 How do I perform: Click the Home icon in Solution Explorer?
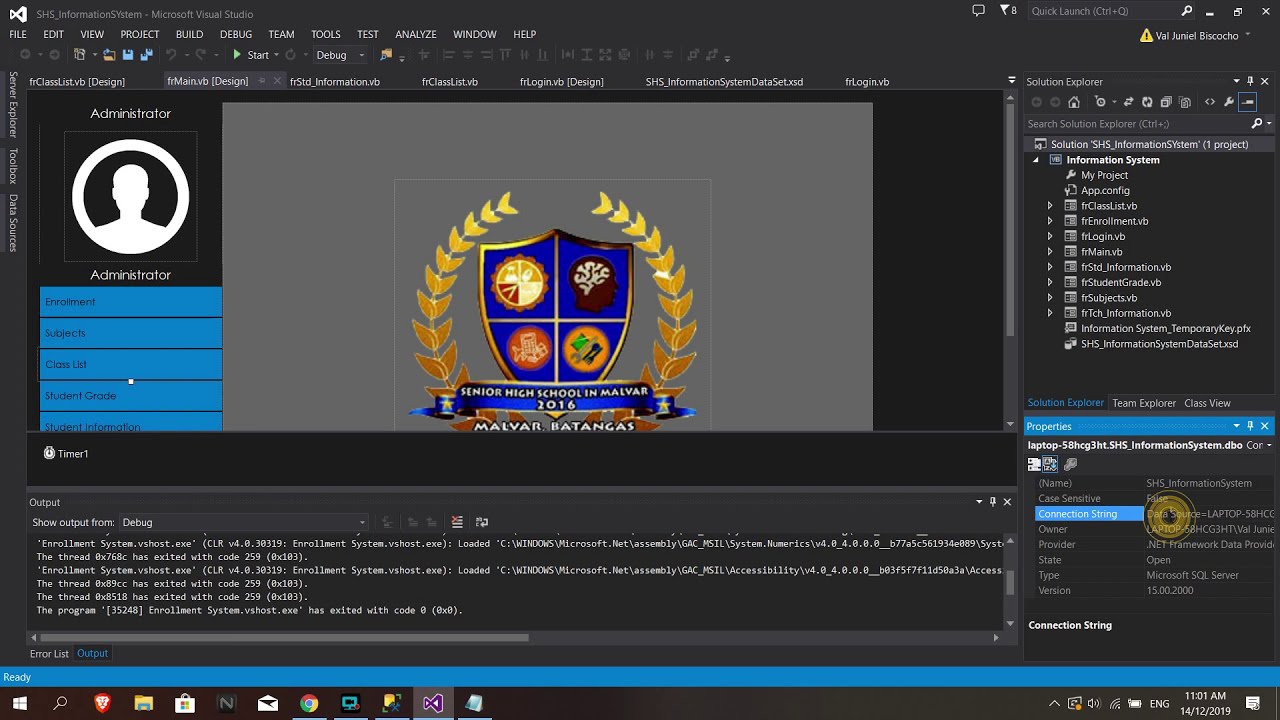[1074, 102]
